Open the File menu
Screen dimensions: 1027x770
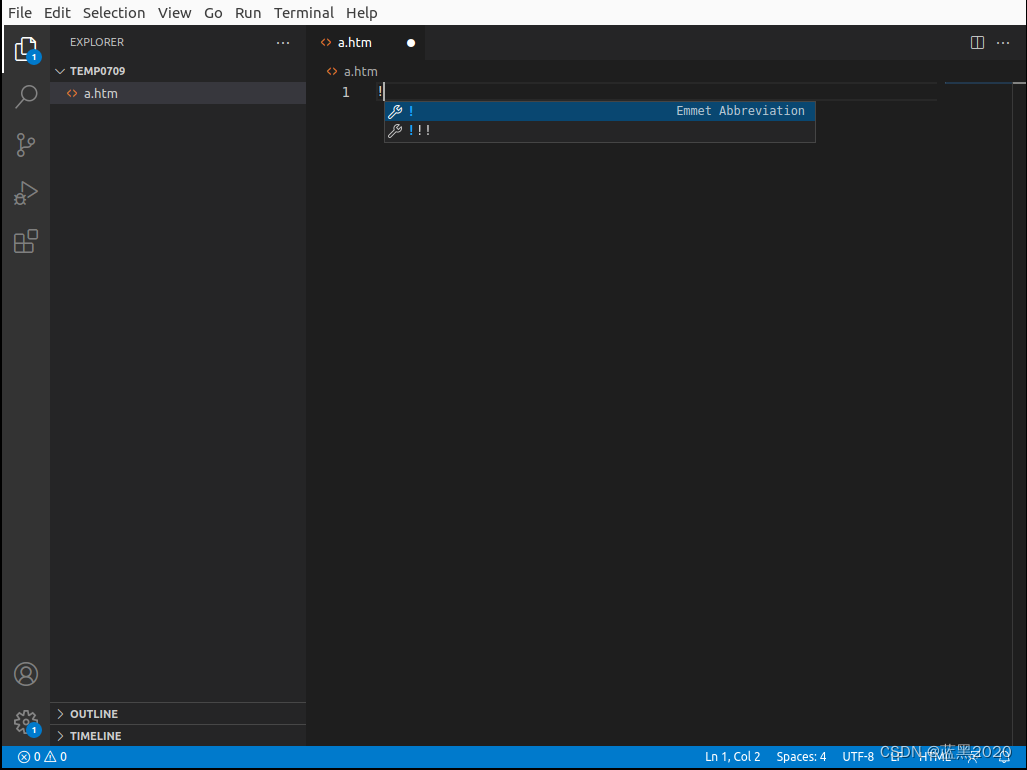(19, 12)
